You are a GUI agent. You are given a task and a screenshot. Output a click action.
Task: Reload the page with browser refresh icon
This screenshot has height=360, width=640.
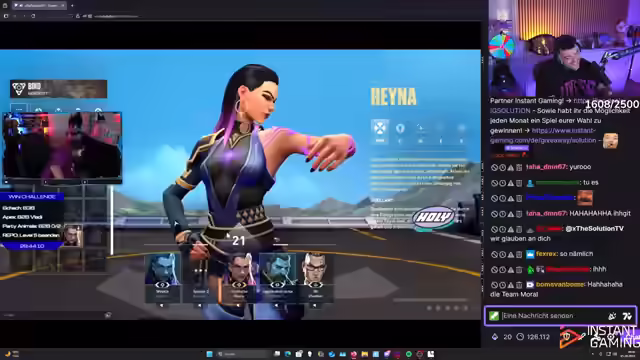[33, 16]
